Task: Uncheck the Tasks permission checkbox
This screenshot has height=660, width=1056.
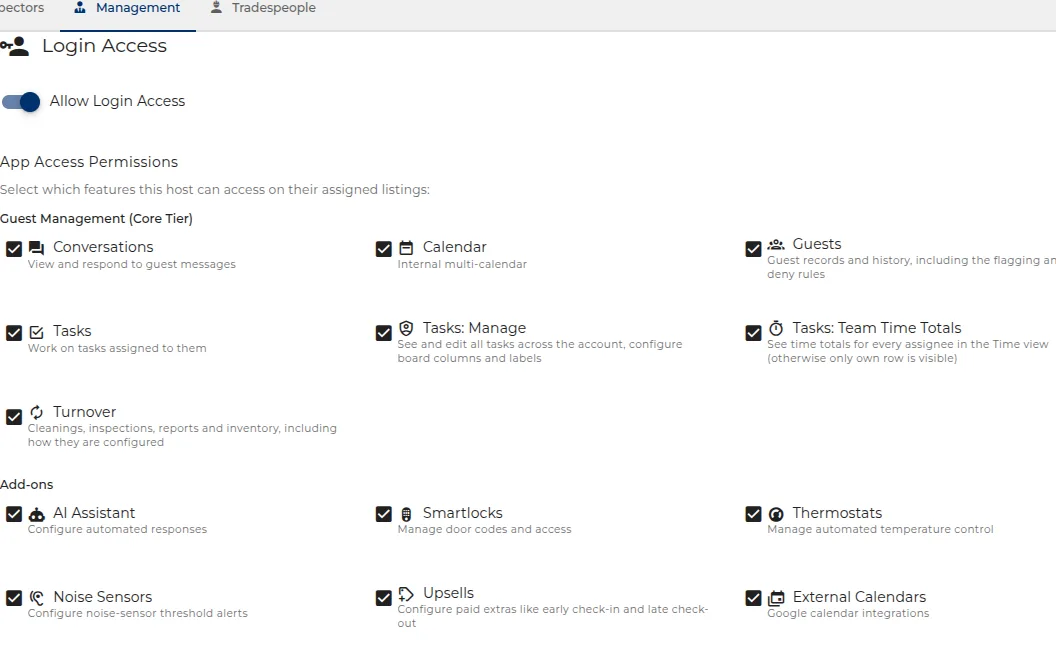Action: pos(13,333)
